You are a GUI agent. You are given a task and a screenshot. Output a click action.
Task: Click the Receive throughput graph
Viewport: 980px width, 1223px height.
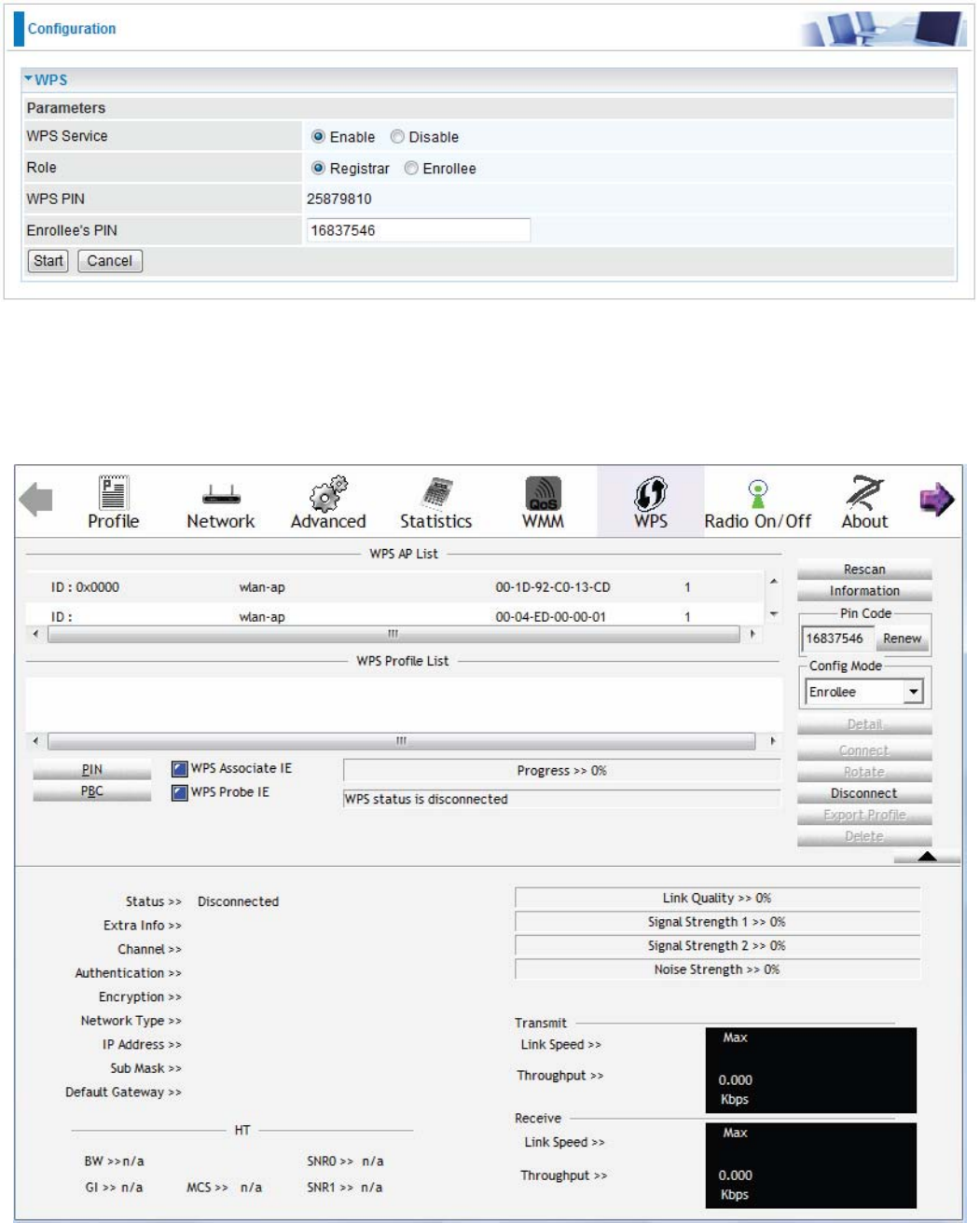click(x=811, y=1165)
